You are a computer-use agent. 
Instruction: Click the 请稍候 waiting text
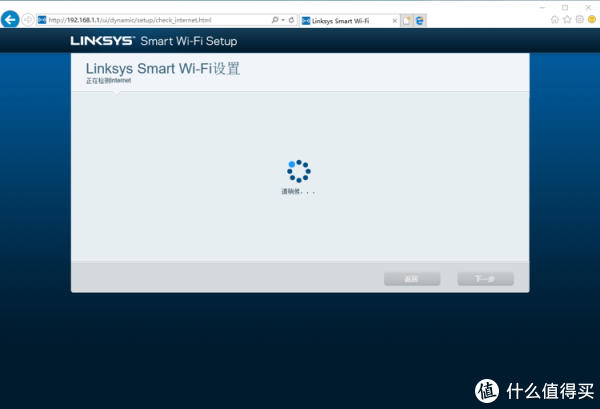click(x=298, y=191)
